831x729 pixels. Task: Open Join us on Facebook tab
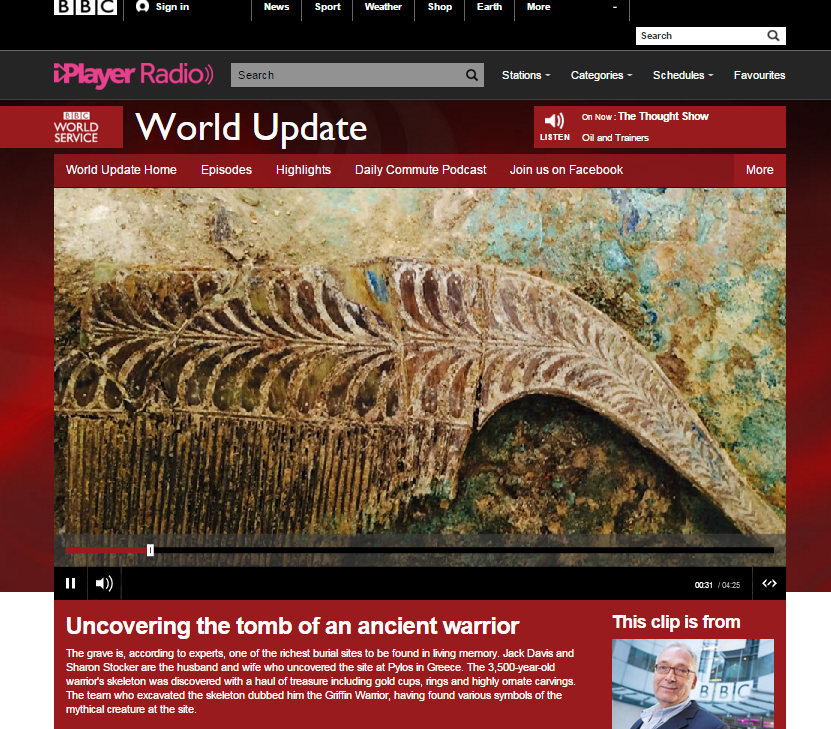[566, 170]
